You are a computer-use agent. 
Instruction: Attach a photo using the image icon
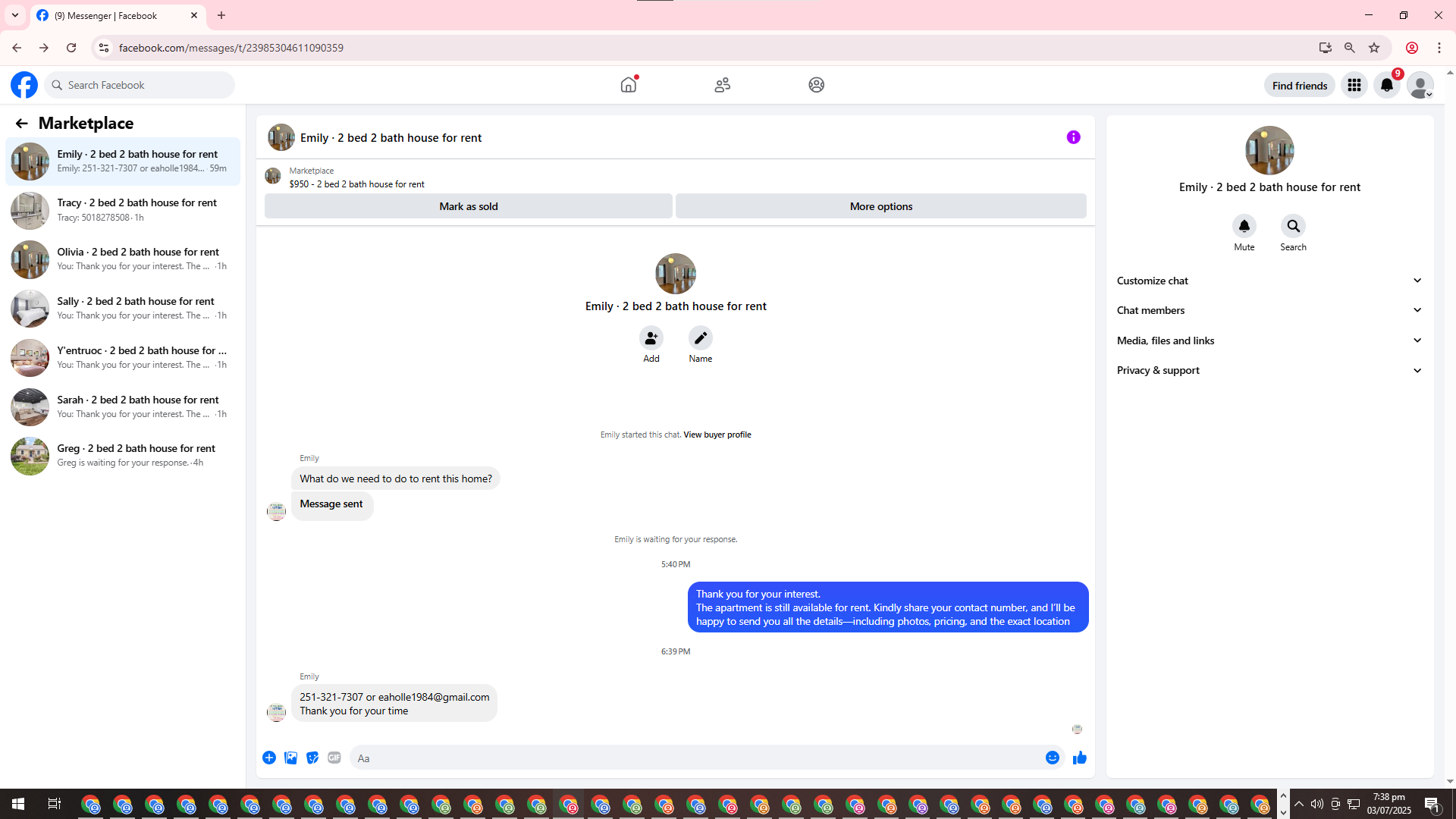290,758
